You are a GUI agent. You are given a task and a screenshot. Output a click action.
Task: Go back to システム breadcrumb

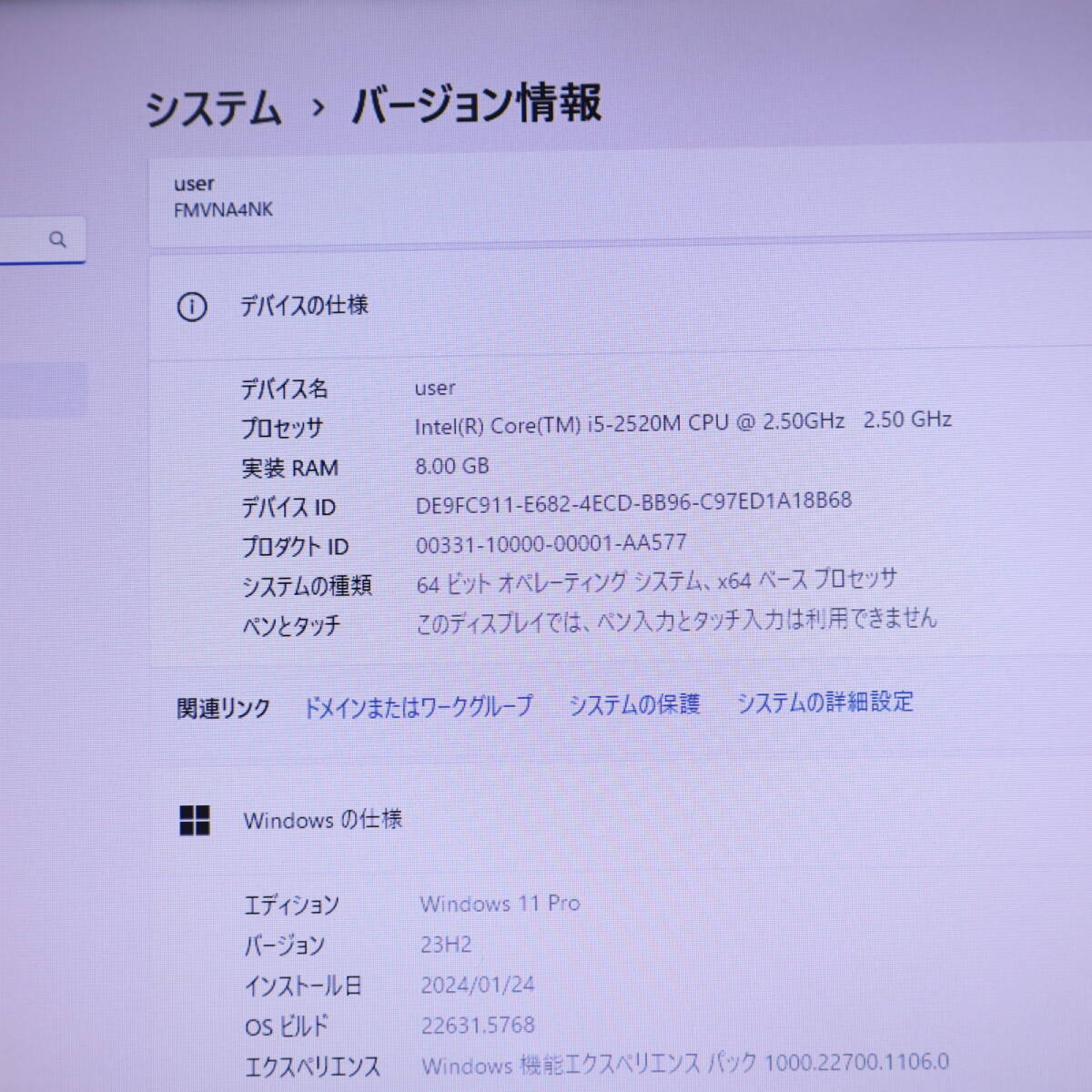point(213,108)
